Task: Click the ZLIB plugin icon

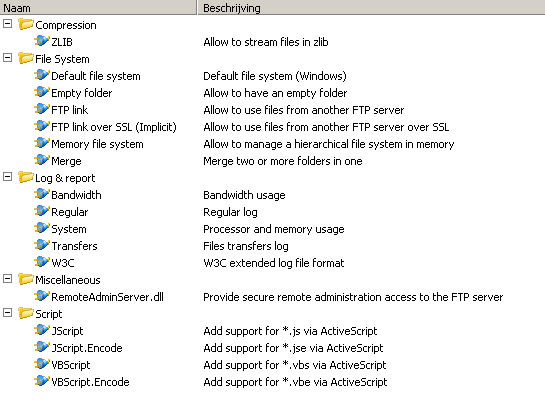Action: click(42, 41)
